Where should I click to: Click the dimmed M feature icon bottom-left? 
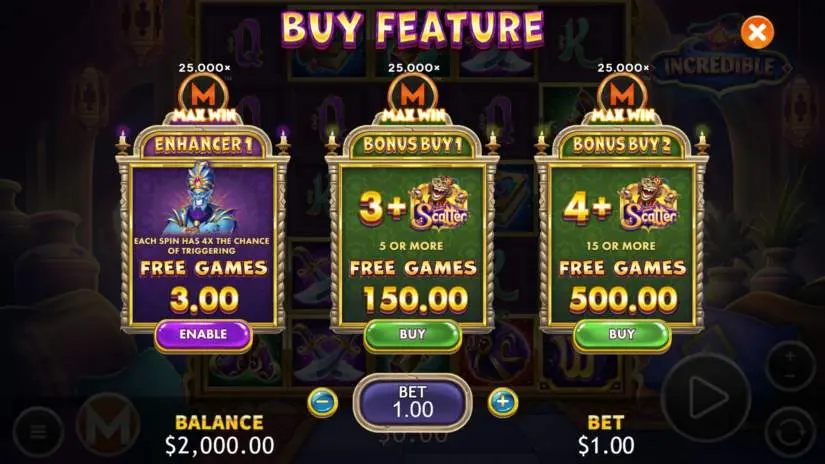click(x=108, y=425)
